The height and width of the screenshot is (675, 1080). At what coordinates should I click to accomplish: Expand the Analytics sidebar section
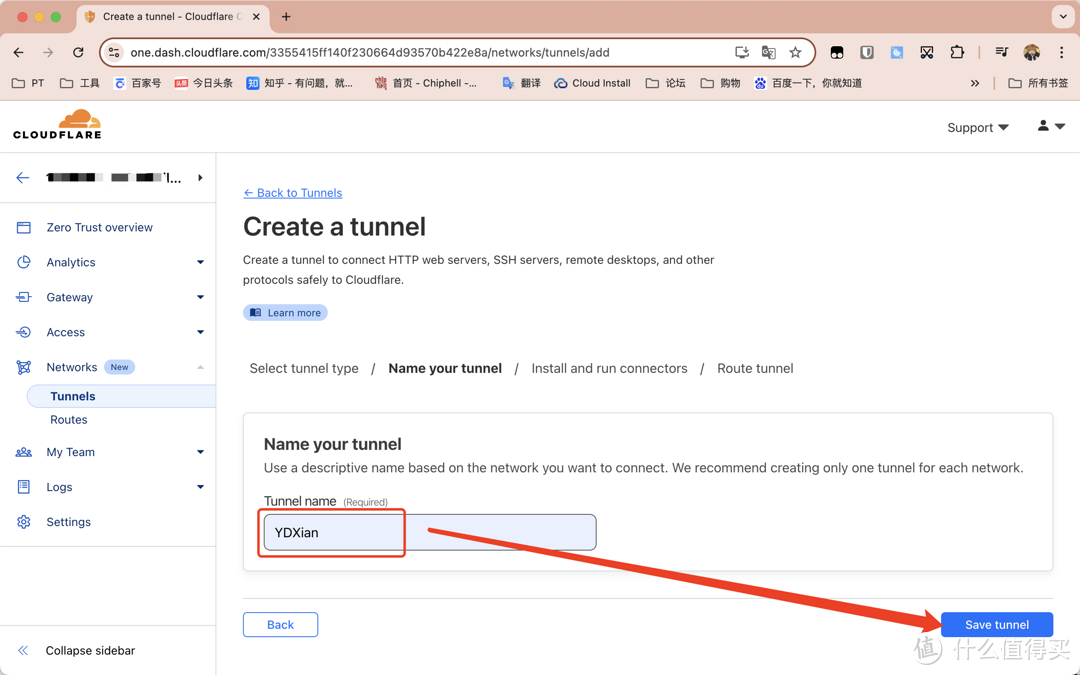pos(200,263)
